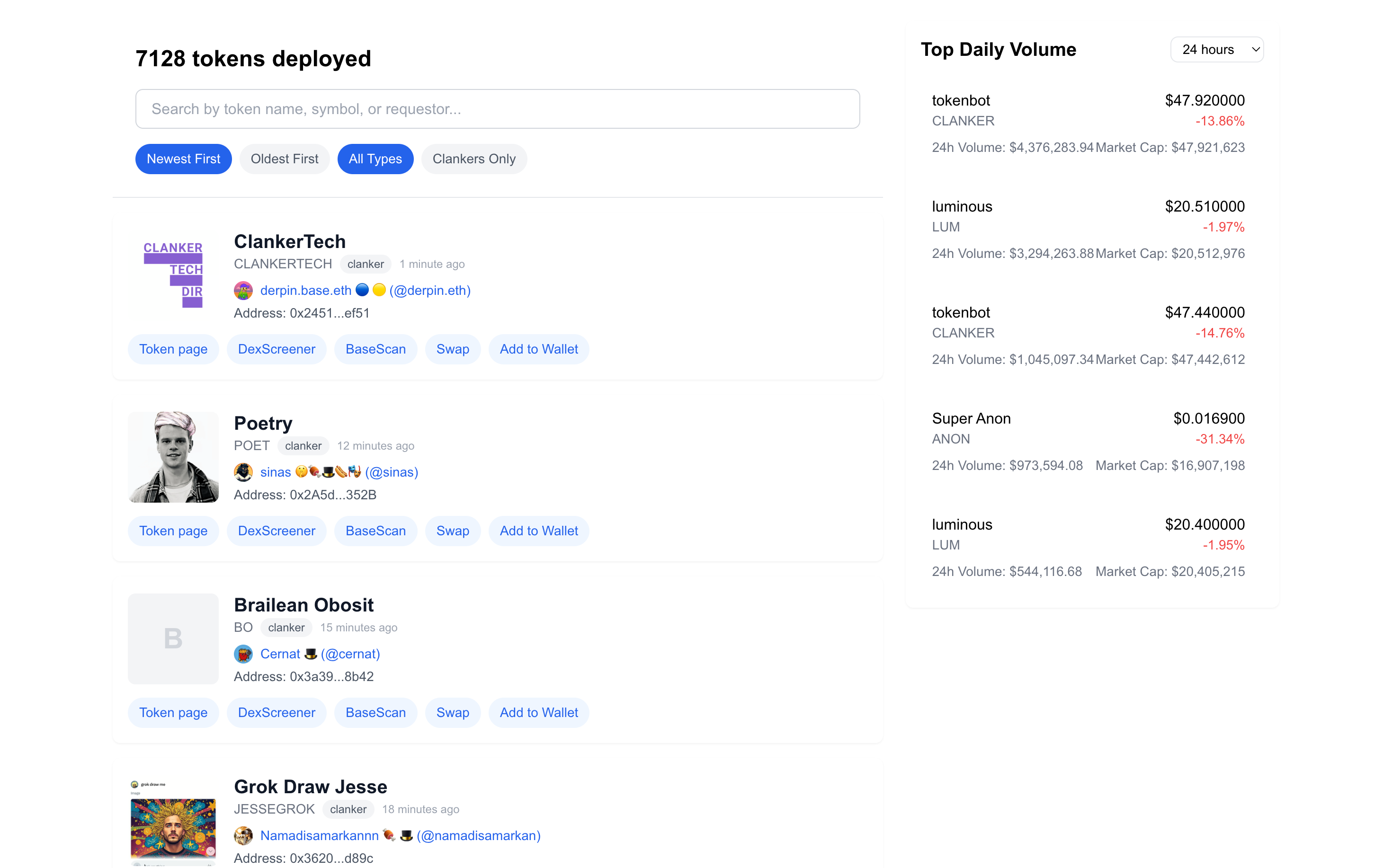Select the Newest First sort filter
This screenshot has width=1392, height=868.
pos(183,159)
